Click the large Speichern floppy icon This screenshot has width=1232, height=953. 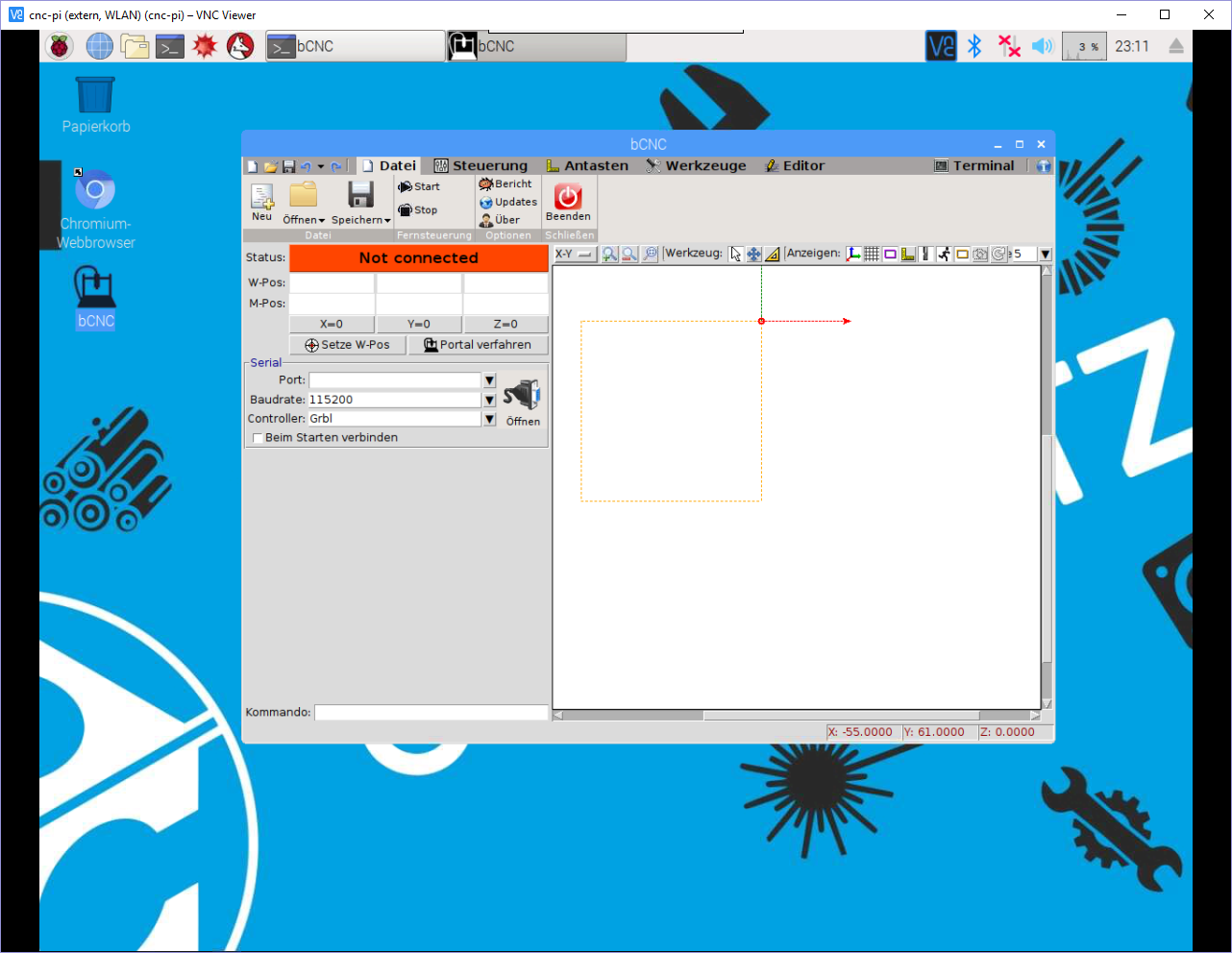pos(360,195)
